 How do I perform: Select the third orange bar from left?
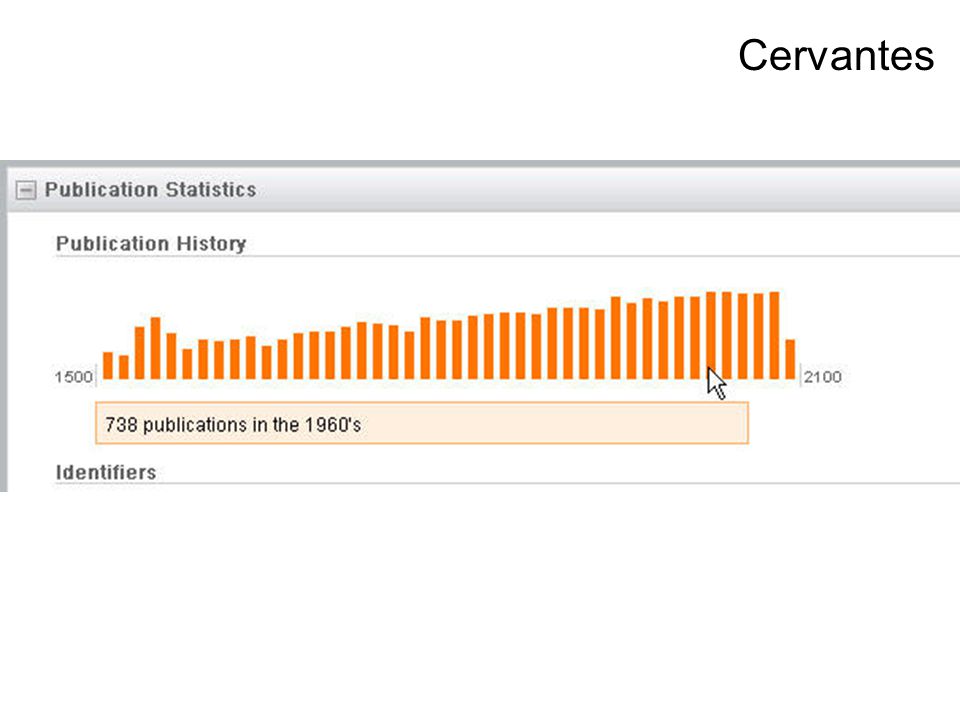click(x=140, y=353)
